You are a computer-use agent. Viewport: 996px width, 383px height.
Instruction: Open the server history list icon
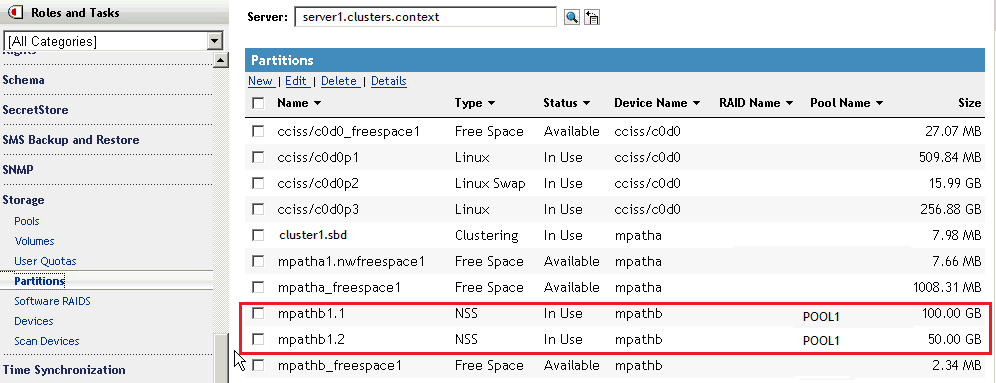coord(592,18)
